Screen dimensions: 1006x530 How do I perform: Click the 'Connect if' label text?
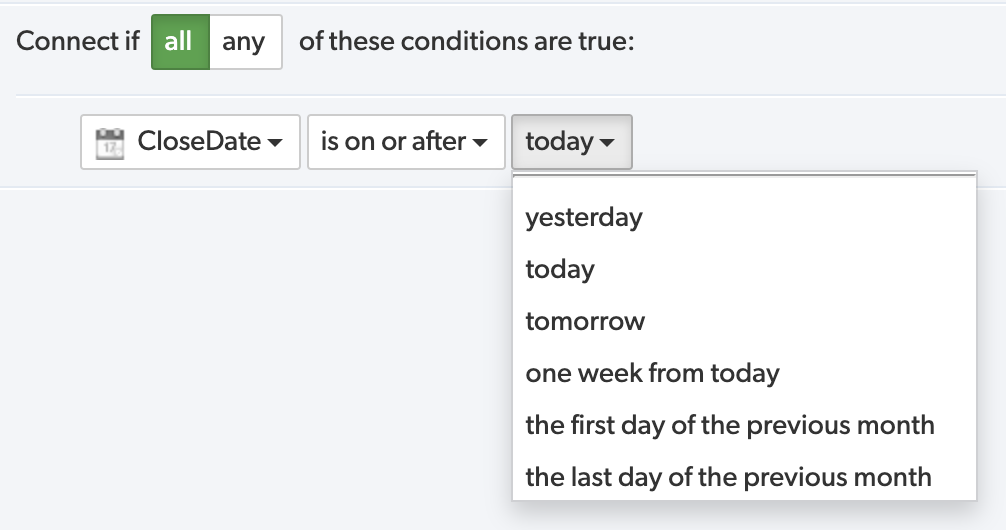point(78,41)
